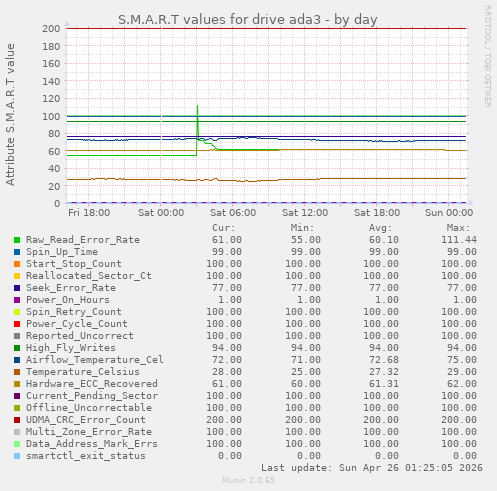Select the Raw_Read_Error_Rate legend label

(x=83, y=240)
